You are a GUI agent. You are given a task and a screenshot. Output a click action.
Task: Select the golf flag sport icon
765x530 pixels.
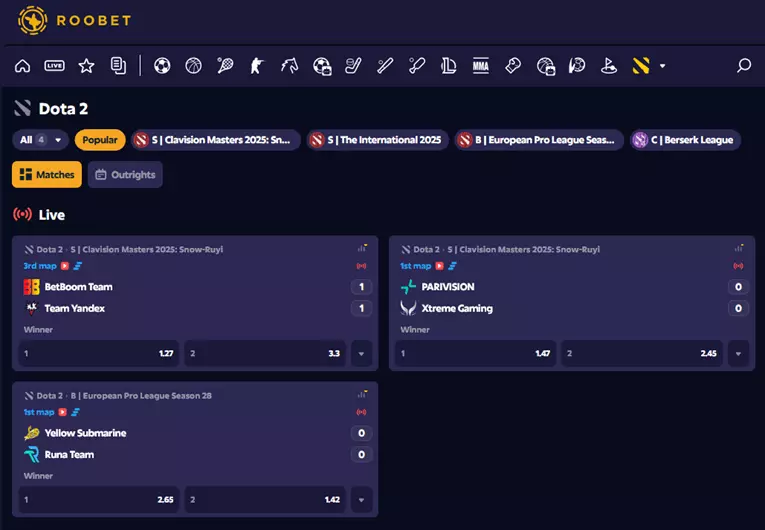click(609, 65)
